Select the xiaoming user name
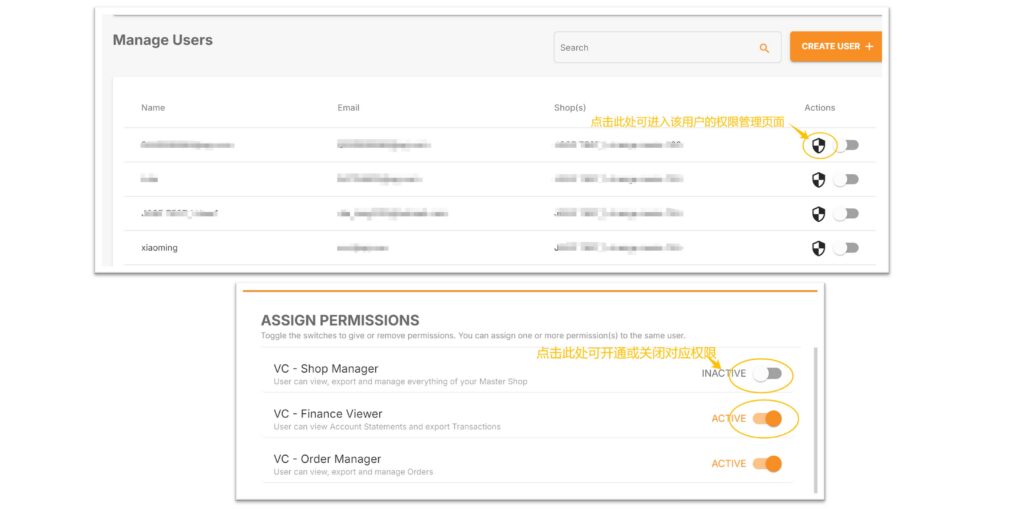Screen dimensions: 1024x509 pyautogui.click(x=159, y=248)
